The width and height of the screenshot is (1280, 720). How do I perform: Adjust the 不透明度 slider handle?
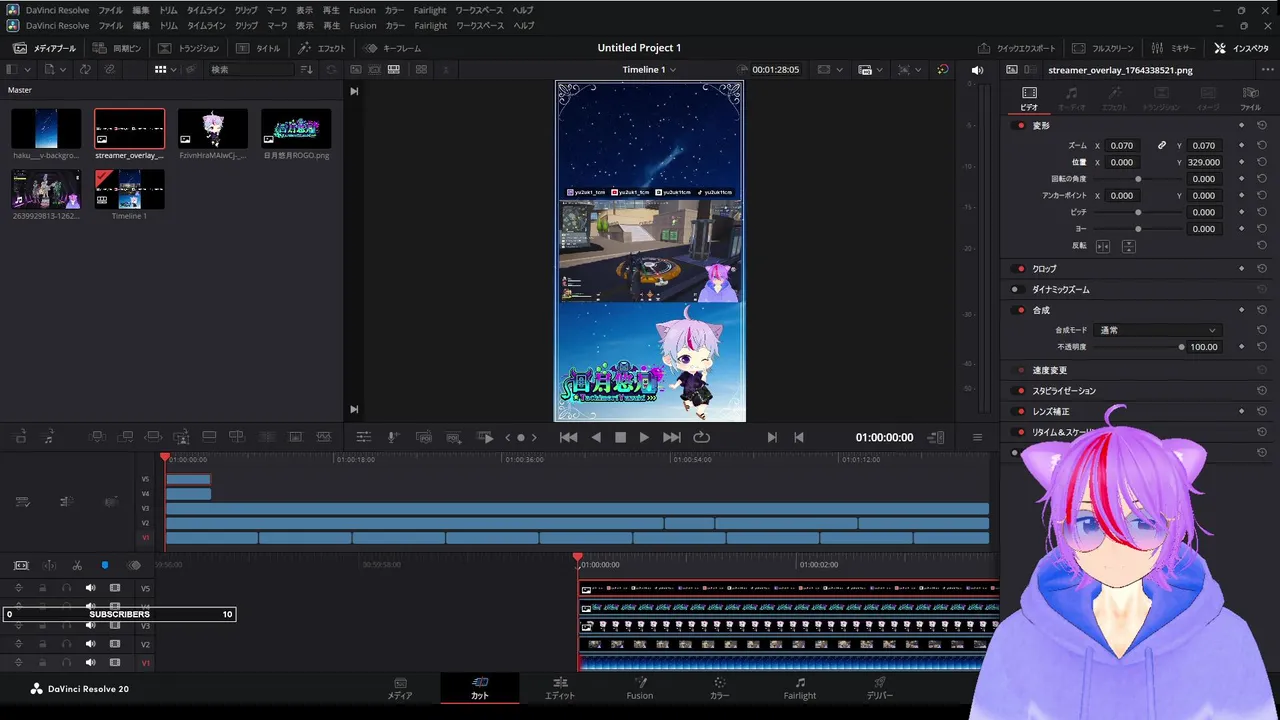point(1181,347)
